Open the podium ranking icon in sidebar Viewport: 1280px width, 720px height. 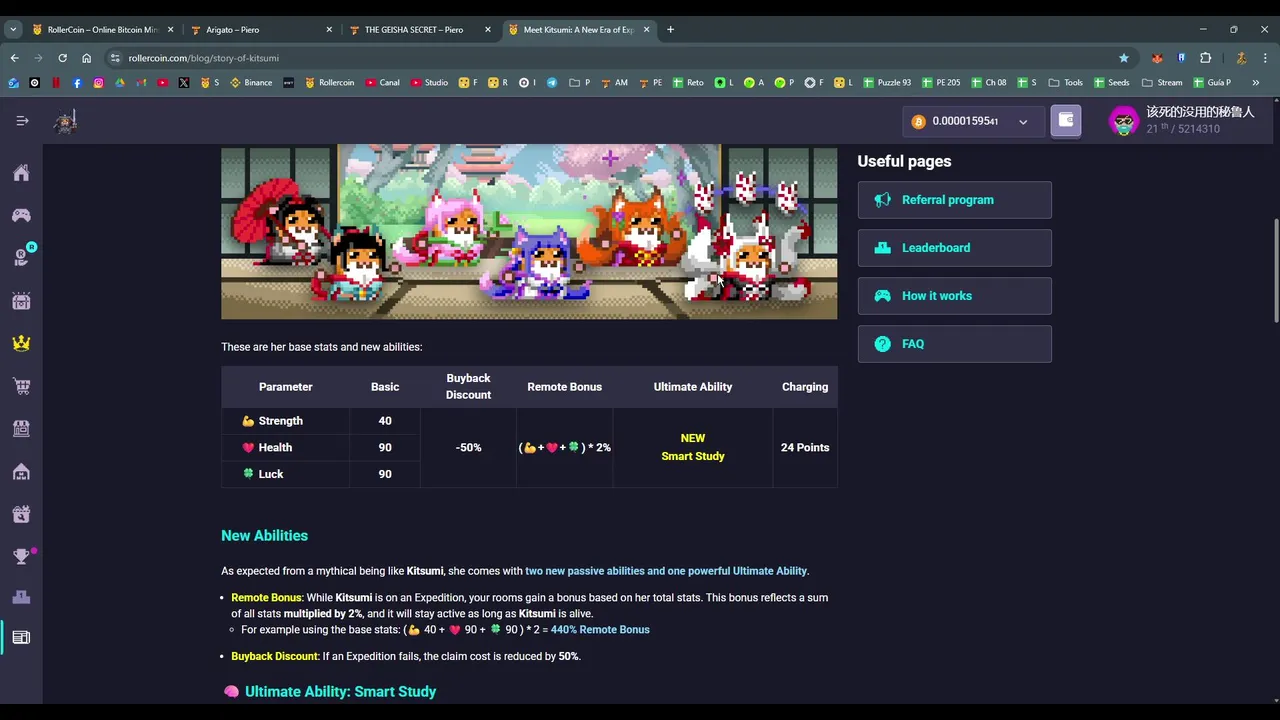[21, 597]
